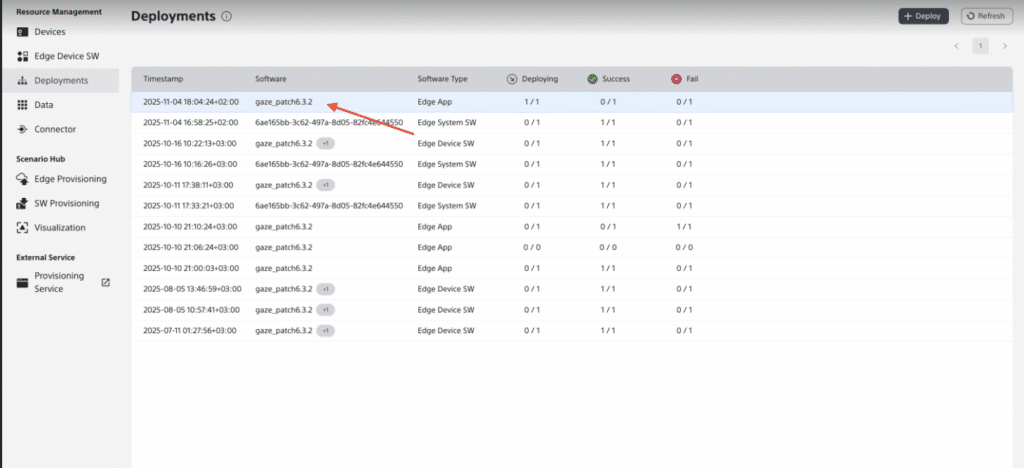Click the Edge Provisioning cloud icon
Screen dimensions: 1024x468
tap(23, 179)
